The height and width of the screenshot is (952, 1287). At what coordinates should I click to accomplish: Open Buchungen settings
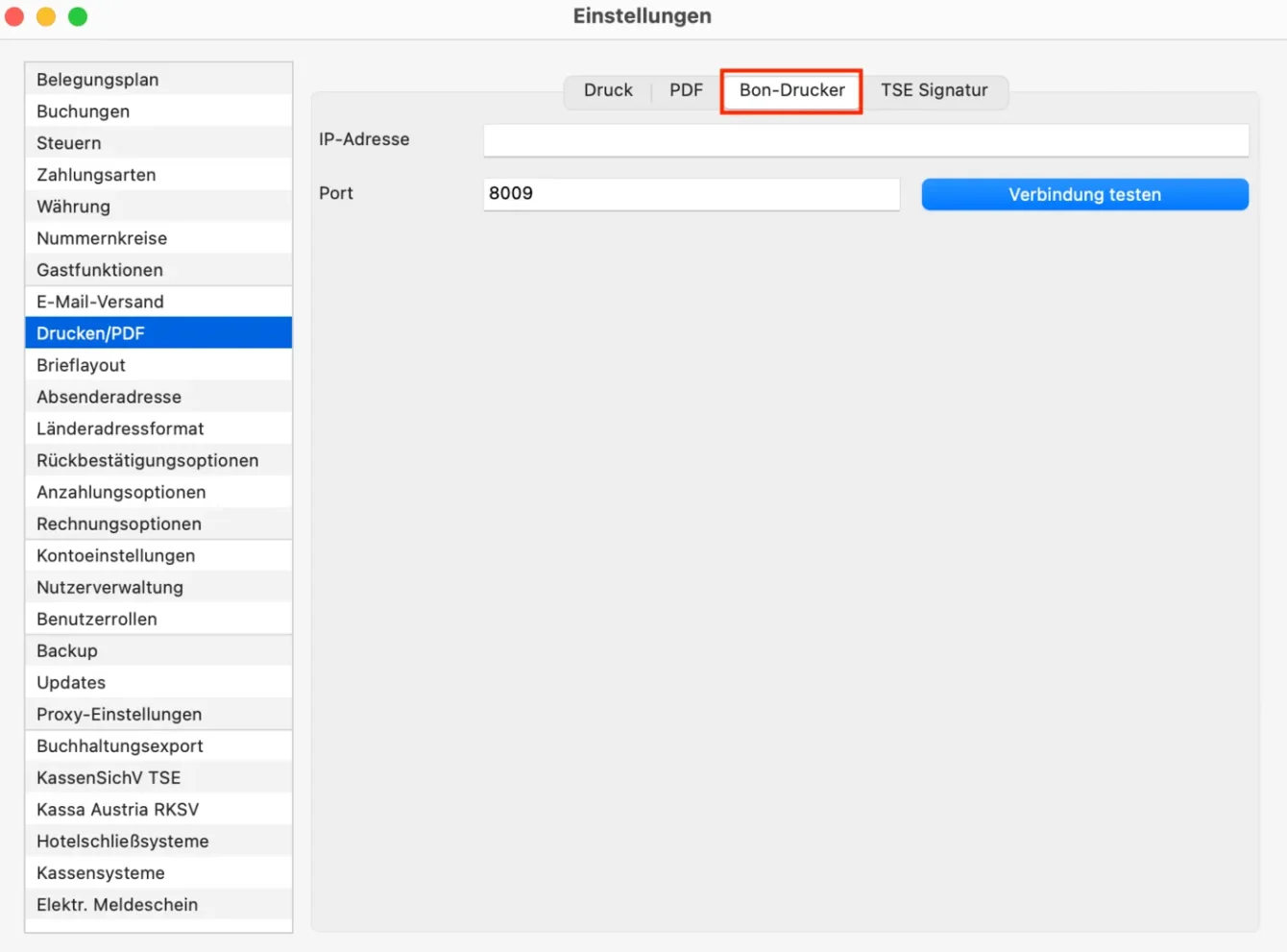click(x=158, y=111)
